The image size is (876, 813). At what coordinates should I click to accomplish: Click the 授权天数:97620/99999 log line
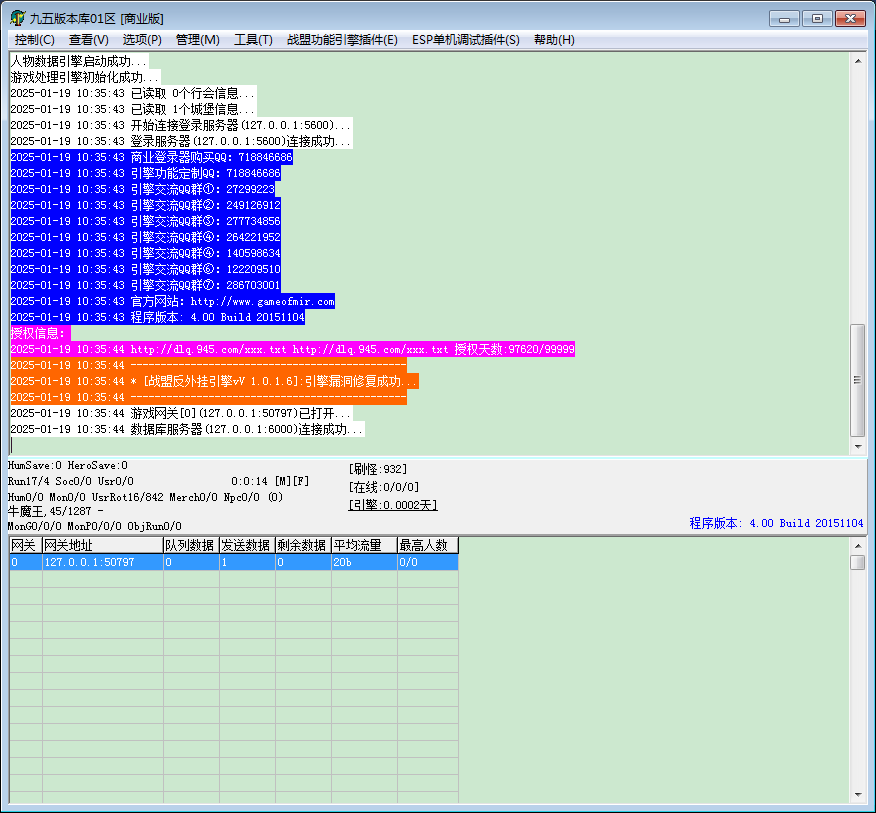(x=293, y=350)
